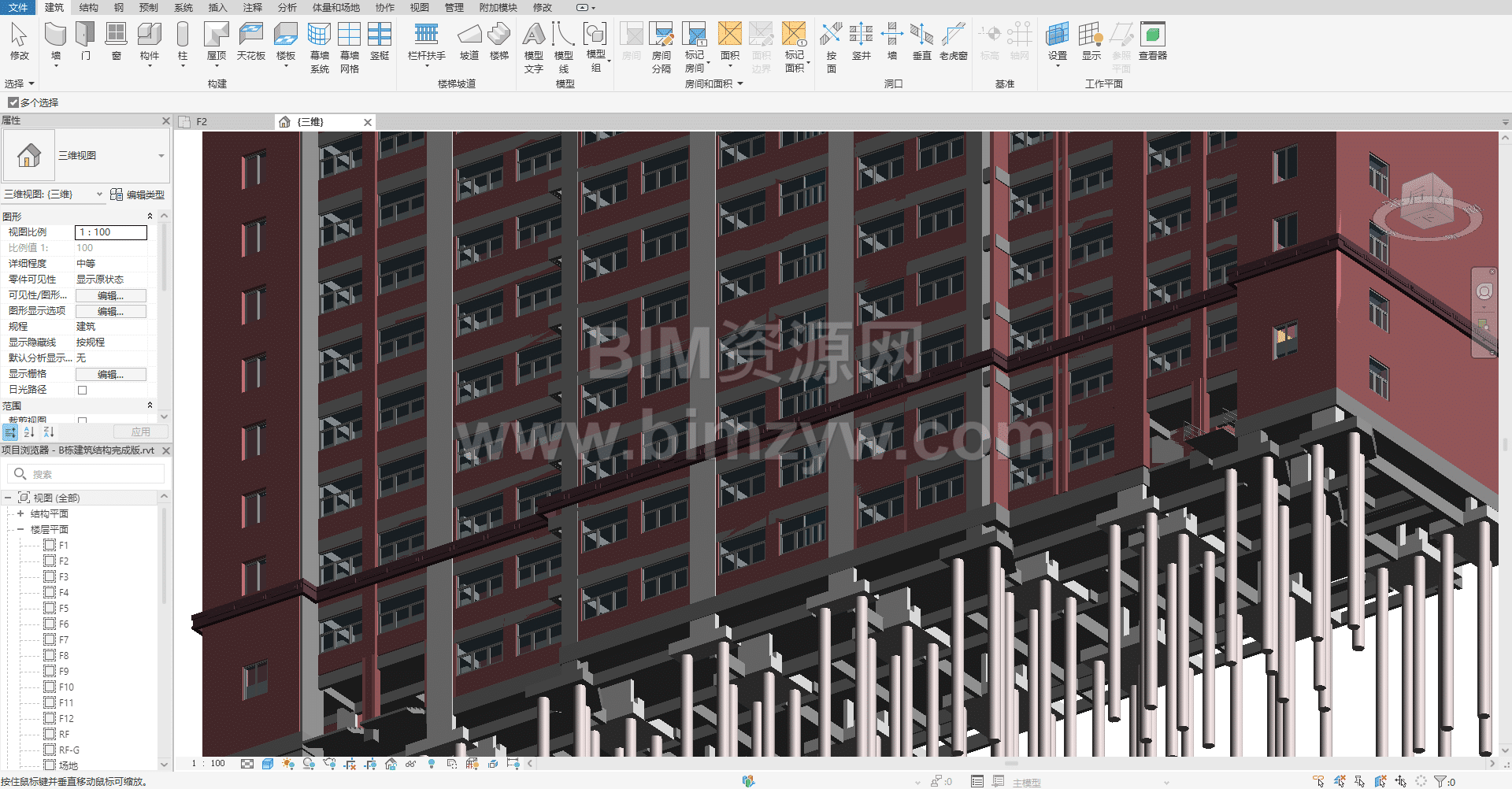
Task: Open the F5 floor plan in browser
Action: [64, 608]
